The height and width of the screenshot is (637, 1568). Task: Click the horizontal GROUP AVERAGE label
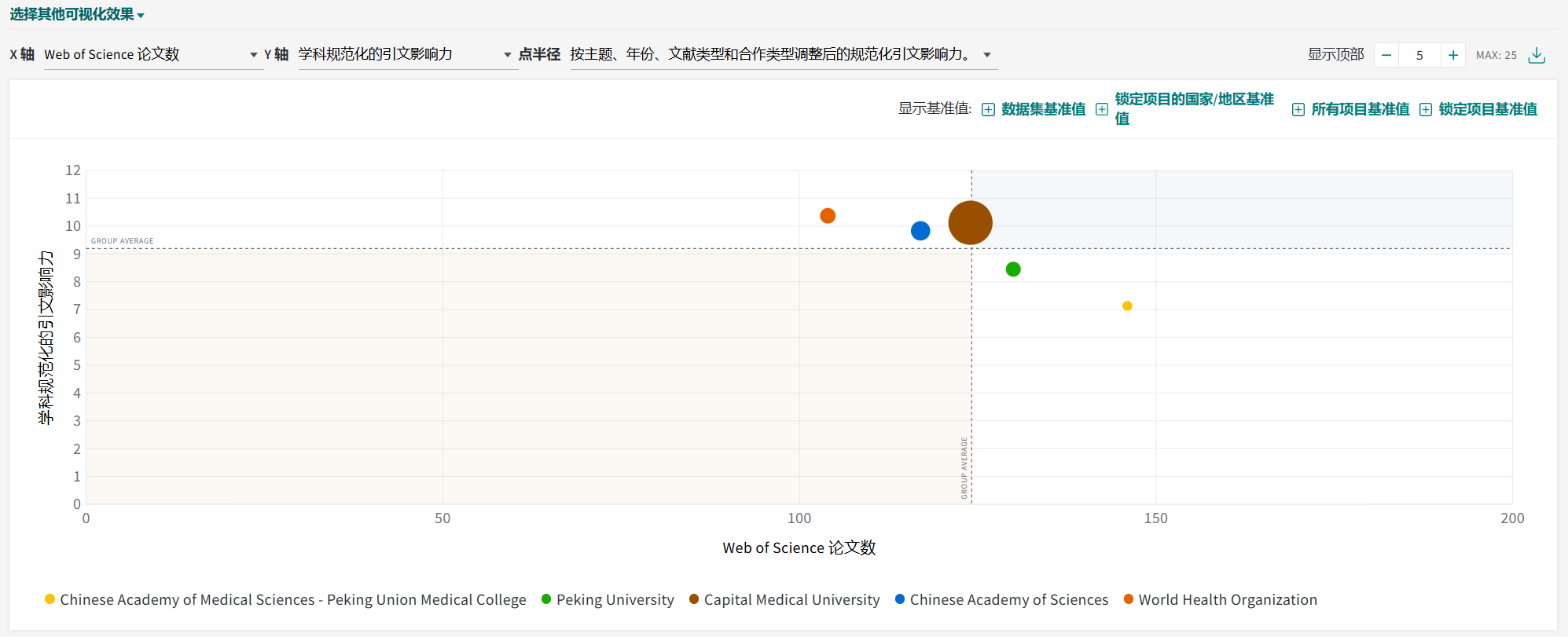[x=122, y=241]
